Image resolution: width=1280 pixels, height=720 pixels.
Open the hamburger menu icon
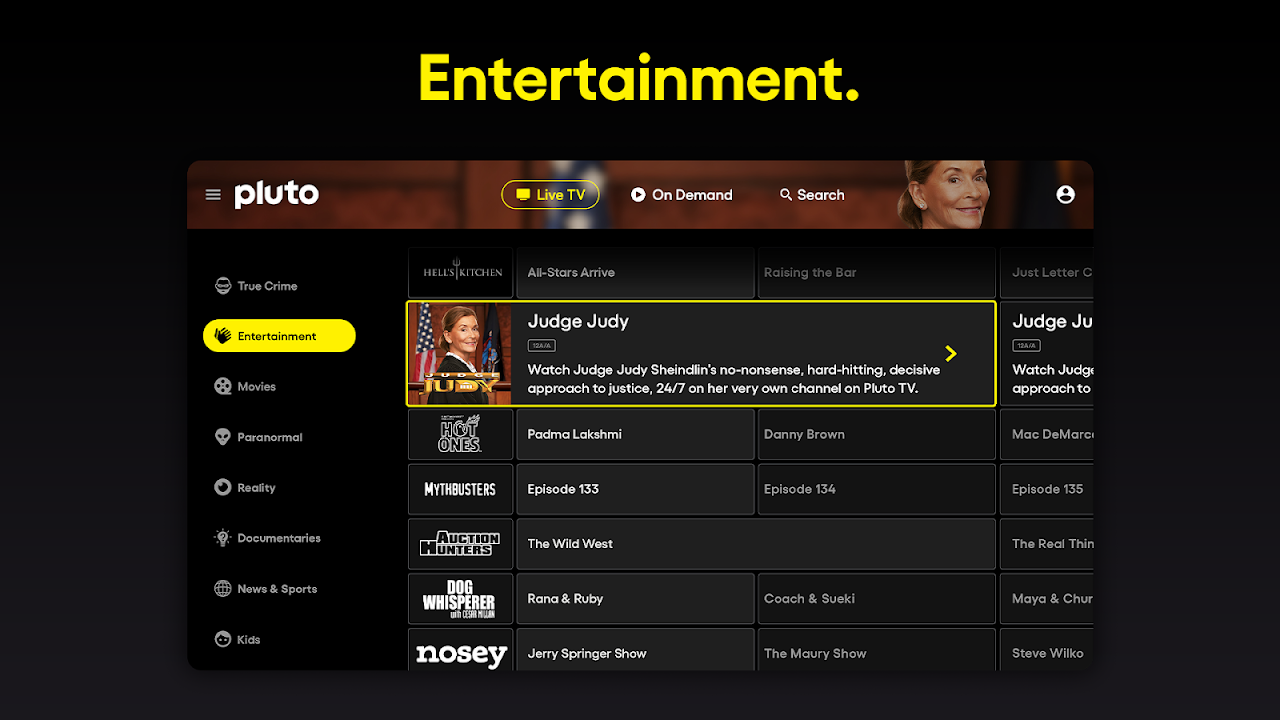(213, 195)
